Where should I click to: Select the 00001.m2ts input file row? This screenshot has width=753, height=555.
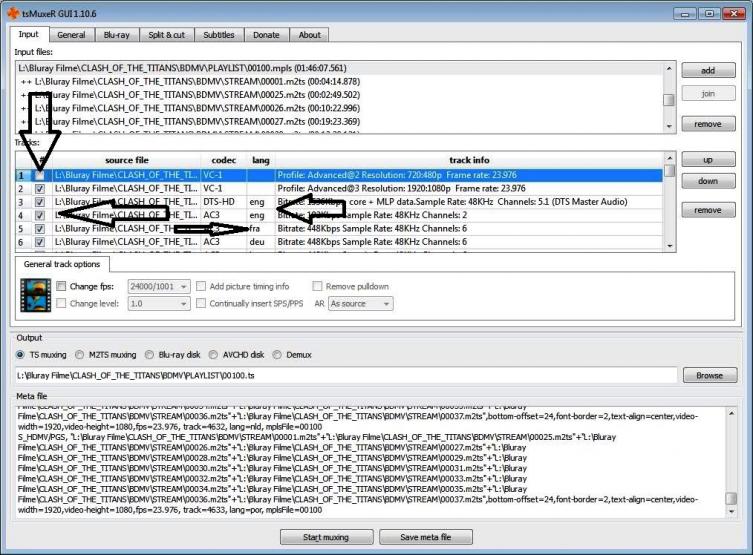pos(339,82)
